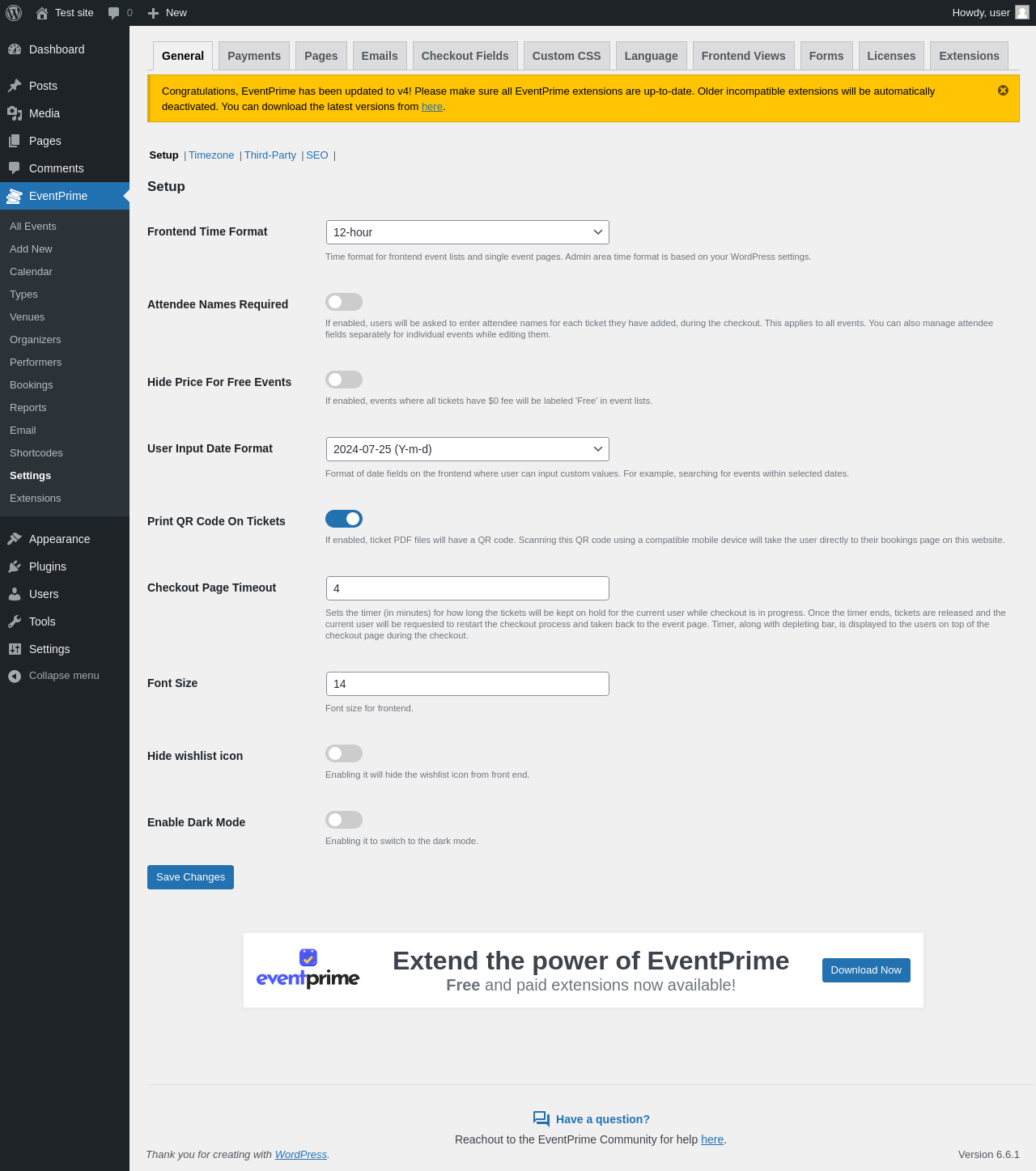Click the Have a question? link
Screen dimensions: 1036x1171
coord(603,1119)
